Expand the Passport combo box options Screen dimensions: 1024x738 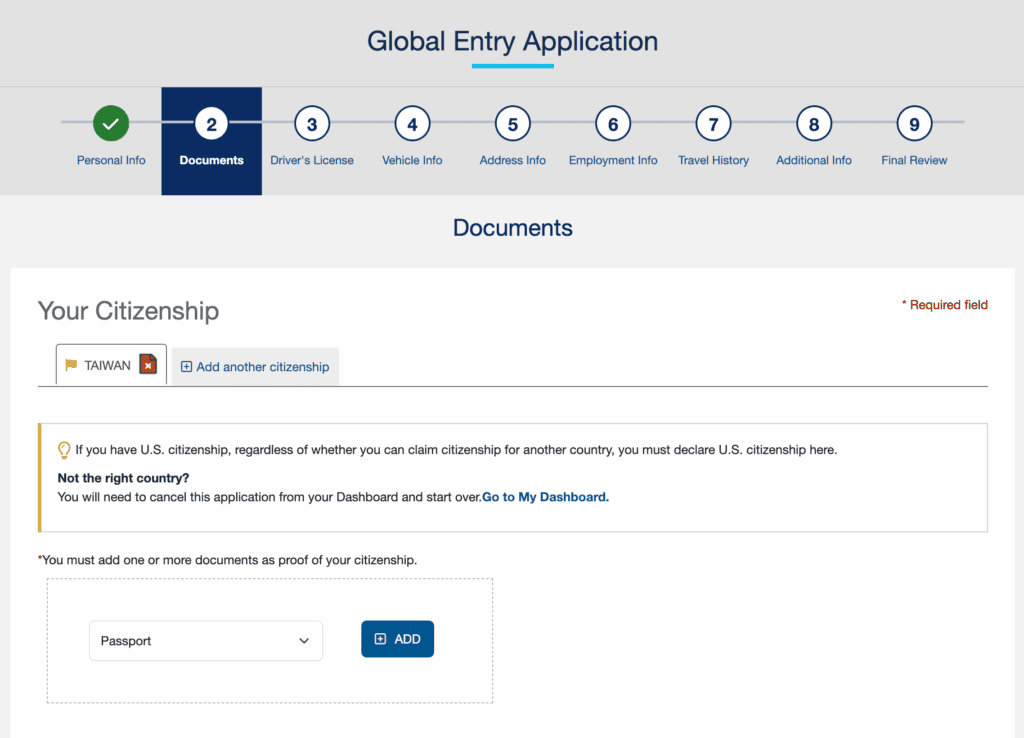coord(205,640)
